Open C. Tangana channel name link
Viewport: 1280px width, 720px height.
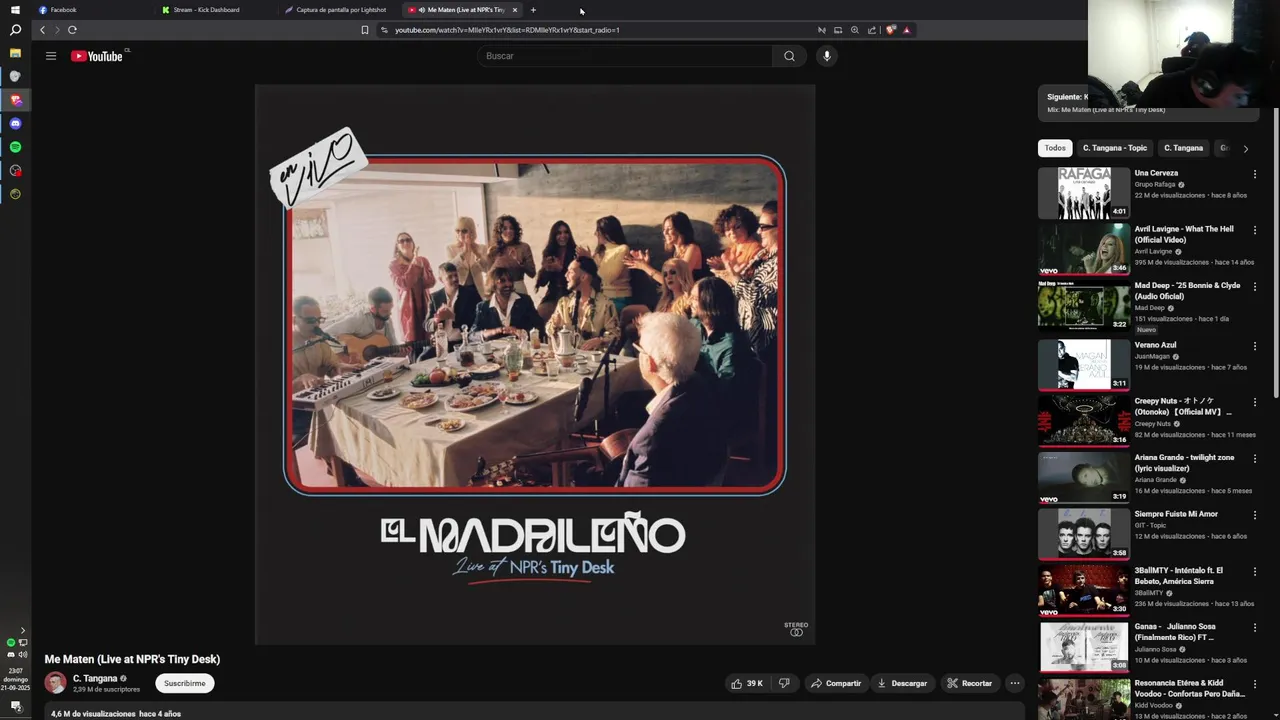point(95,678)
